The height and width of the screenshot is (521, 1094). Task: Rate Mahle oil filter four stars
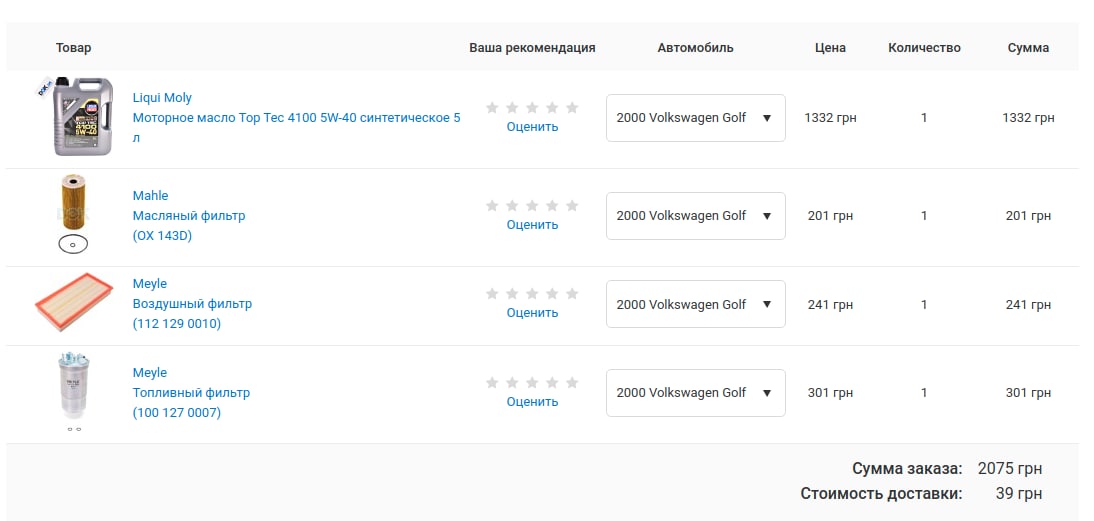click(552, 205)
